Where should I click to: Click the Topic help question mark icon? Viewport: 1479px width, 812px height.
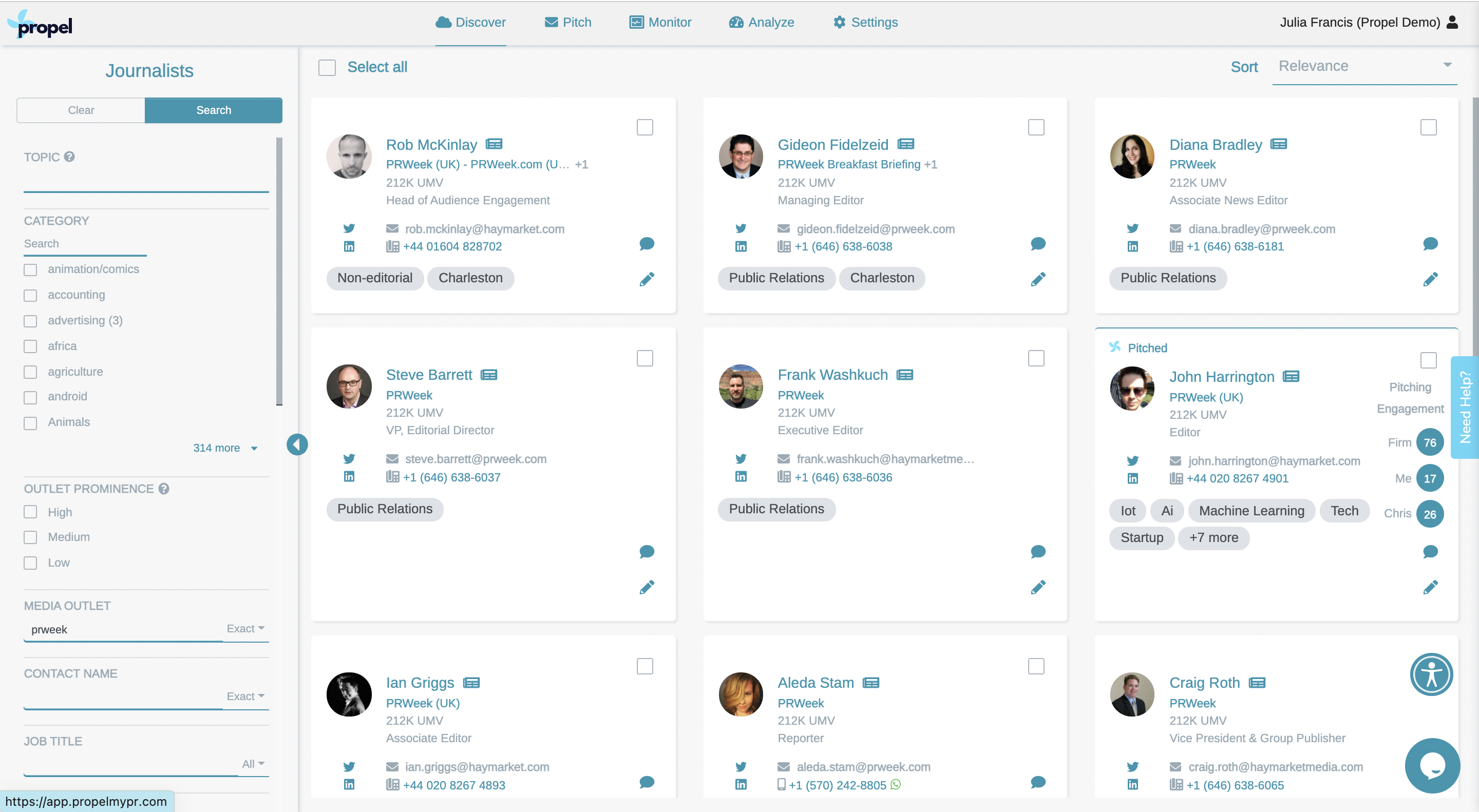pos(69,157)
